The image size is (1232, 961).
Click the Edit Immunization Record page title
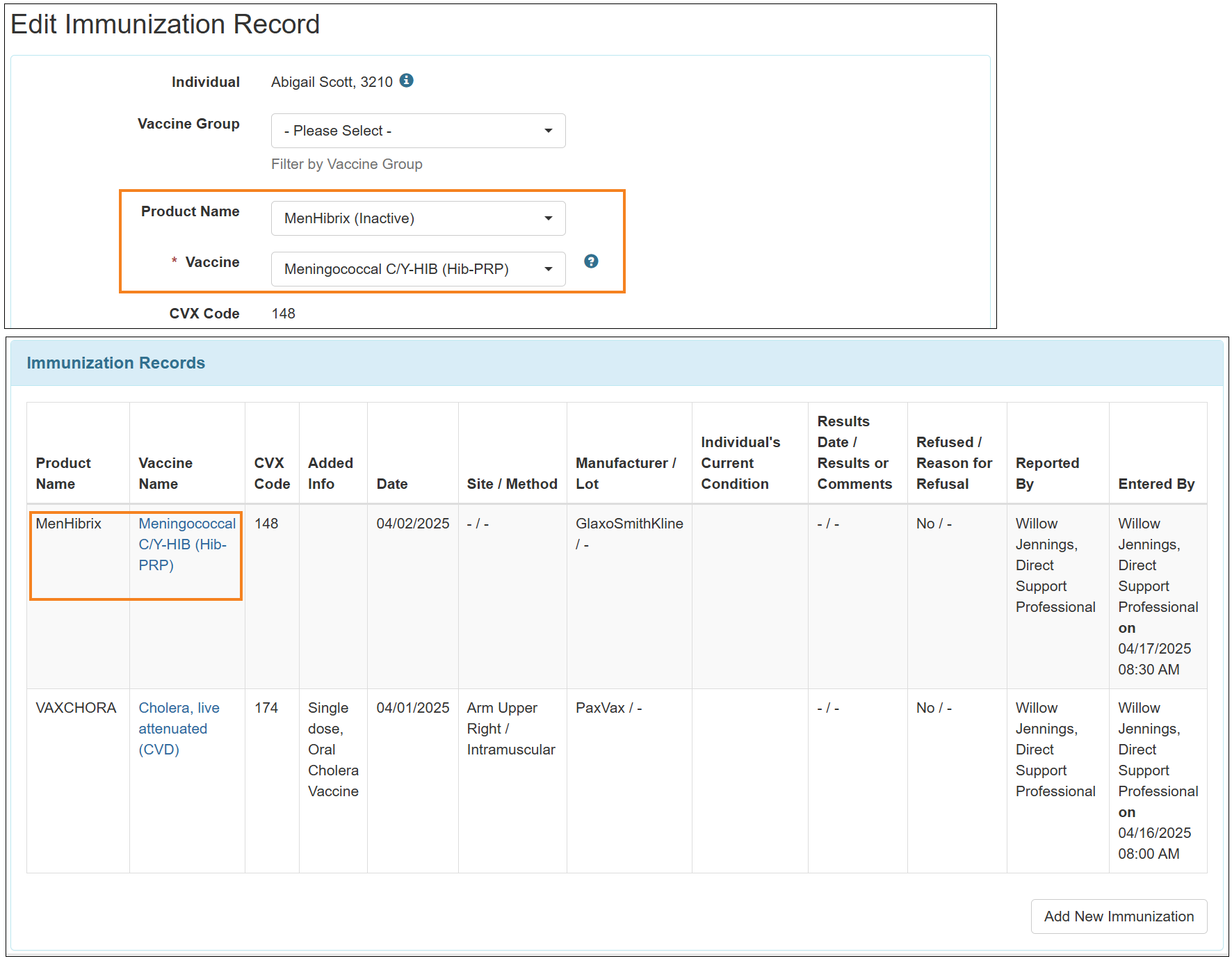(165, 24)
